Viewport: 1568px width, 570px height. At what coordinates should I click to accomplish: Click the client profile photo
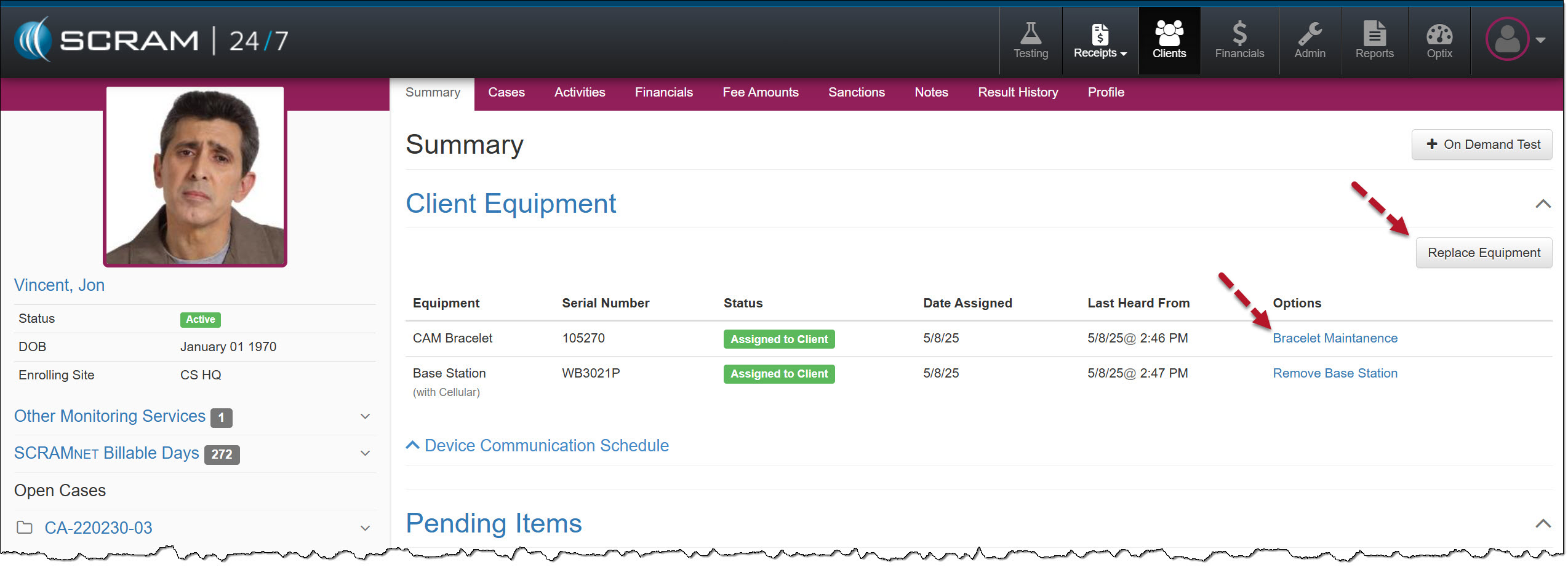pos(195,176)
